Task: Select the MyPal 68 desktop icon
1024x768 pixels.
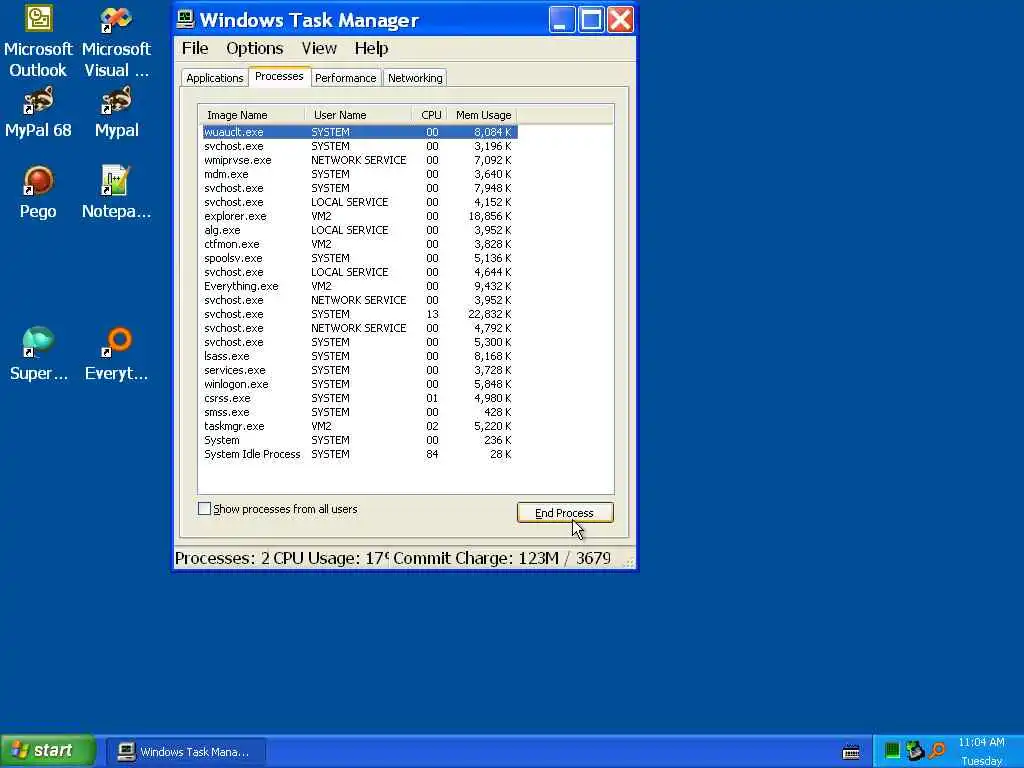Action: click(38, 112)
